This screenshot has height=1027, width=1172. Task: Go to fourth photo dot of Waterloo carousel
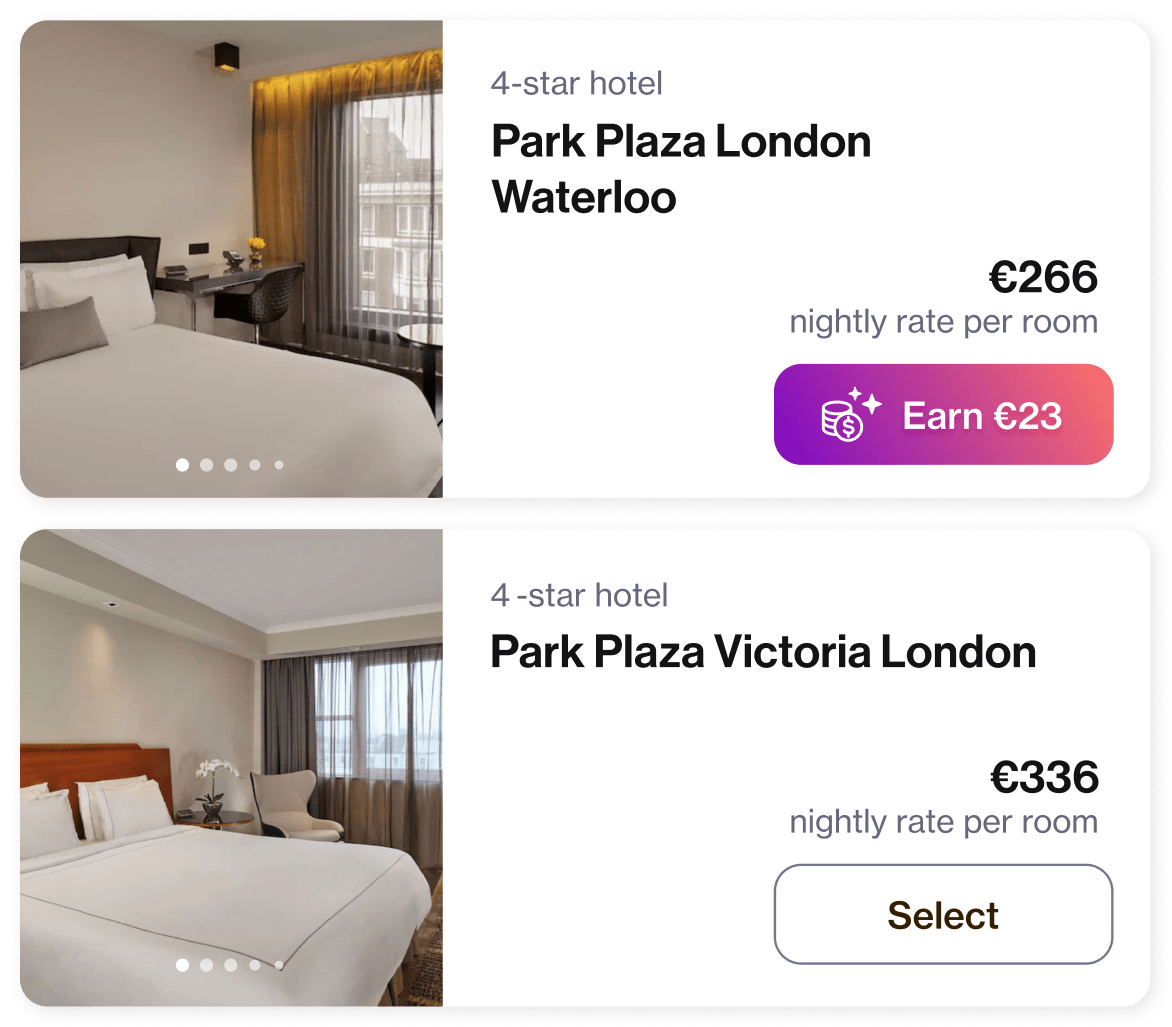(x=255, y=465)
